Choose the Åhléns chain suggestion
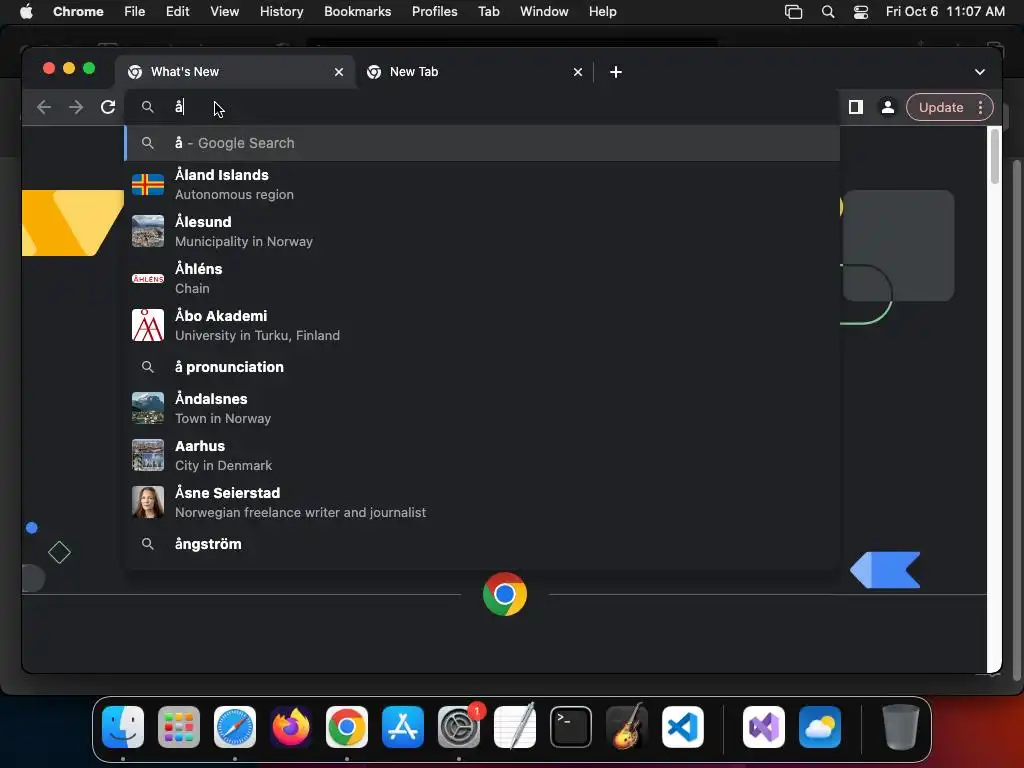The height and width of the screenshot is (768, 1024). (x=482, y=279)
